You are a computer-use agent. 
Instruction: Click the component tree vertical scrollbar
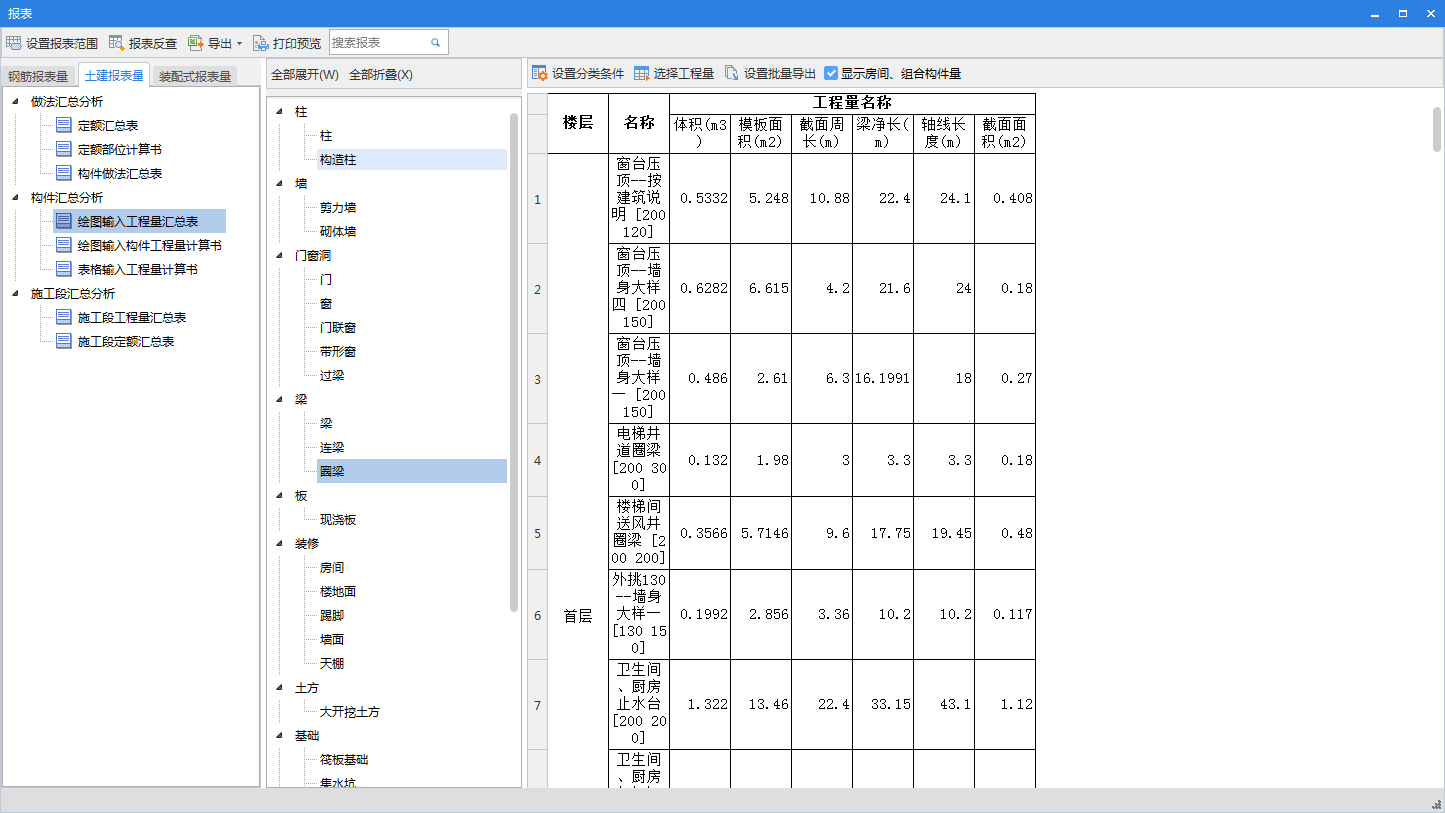[514, 360]
